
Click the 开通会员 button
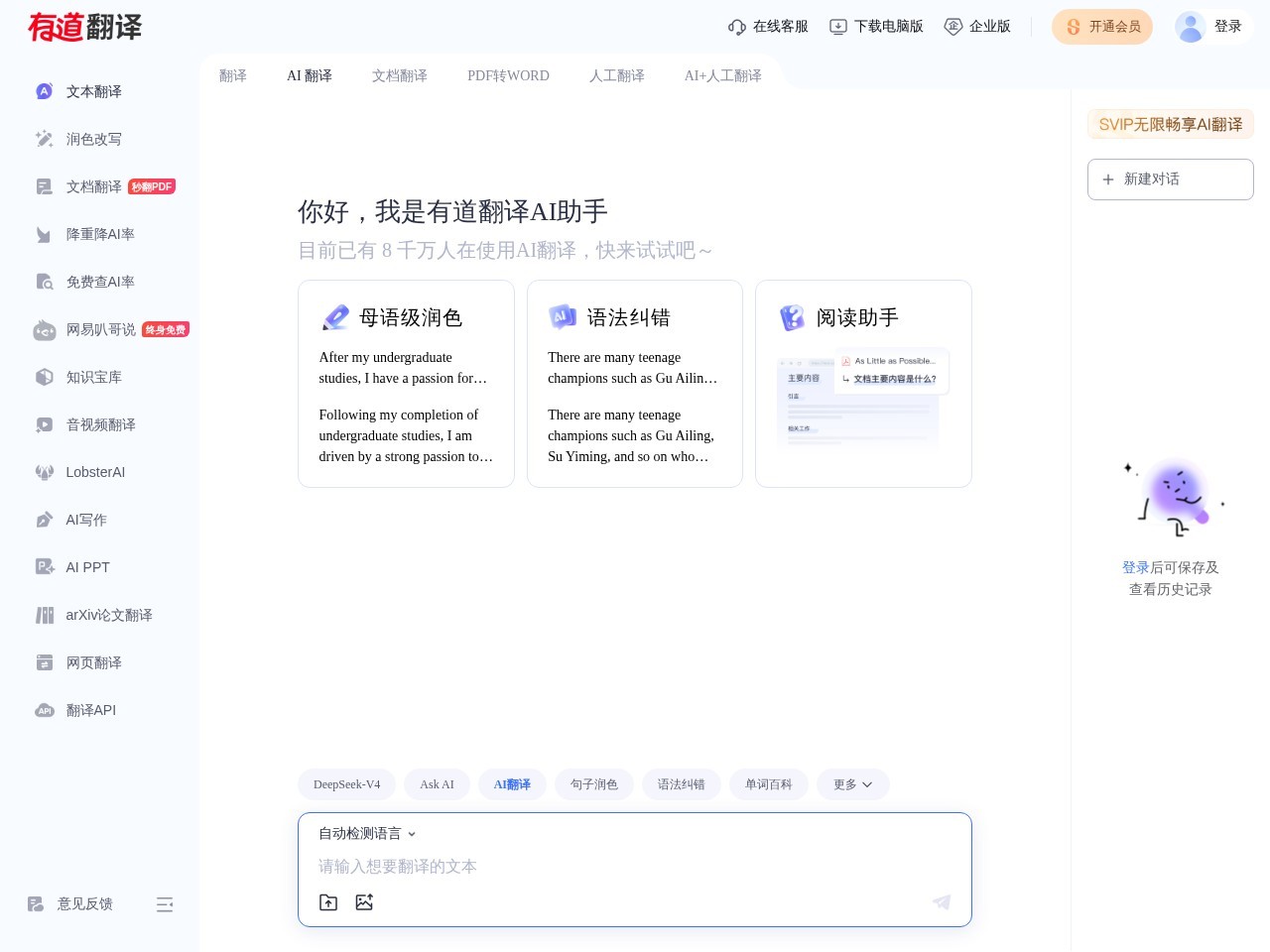[1102, 27]
